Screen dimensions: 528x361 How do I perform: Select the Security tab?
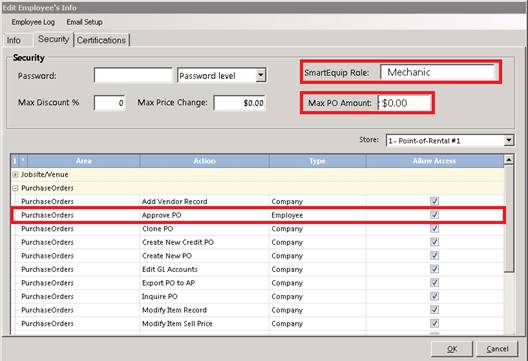coord(54,39)
